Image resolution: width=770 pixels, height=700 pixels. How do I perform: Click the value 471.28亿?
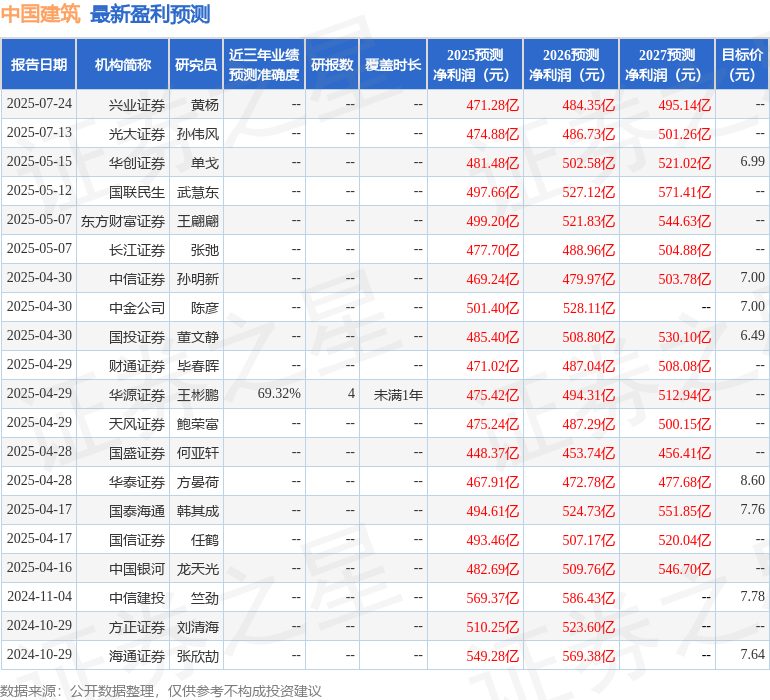(x=493, y=105)
